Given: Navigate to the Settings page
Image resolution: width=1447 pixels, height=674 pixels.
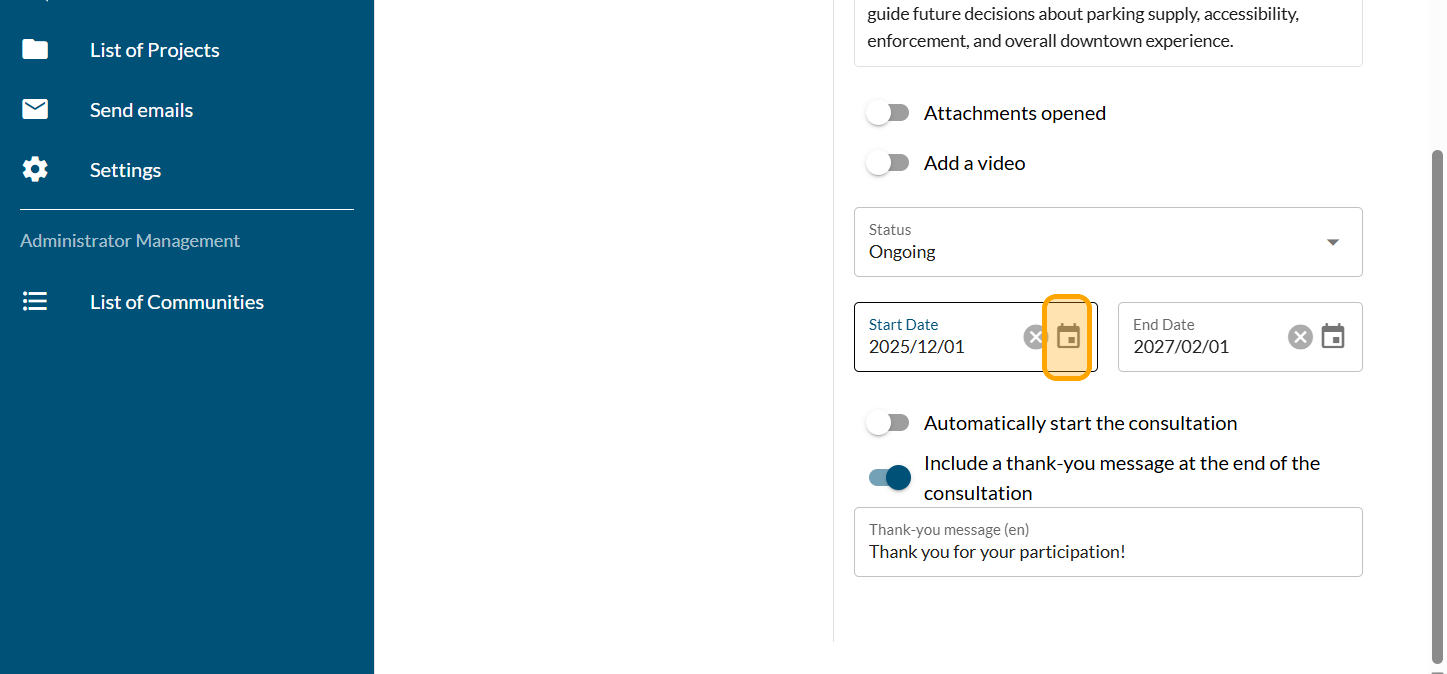Looking at the screenshot, I should tap(125, 170).
